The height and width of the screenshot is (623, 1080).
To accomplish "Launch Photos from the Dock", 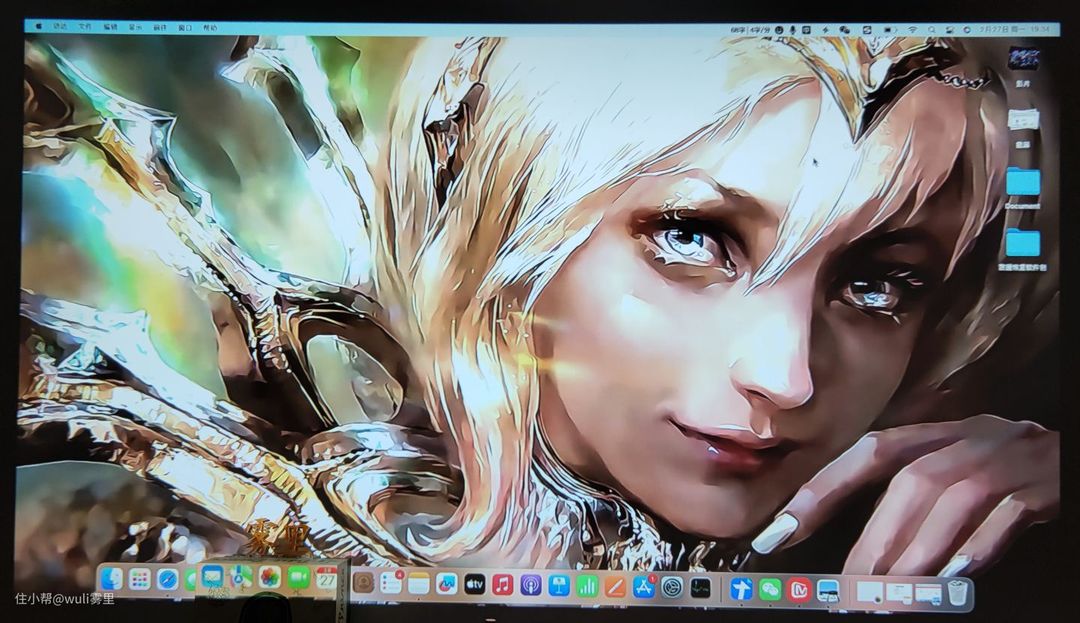I will click(269, 576).
